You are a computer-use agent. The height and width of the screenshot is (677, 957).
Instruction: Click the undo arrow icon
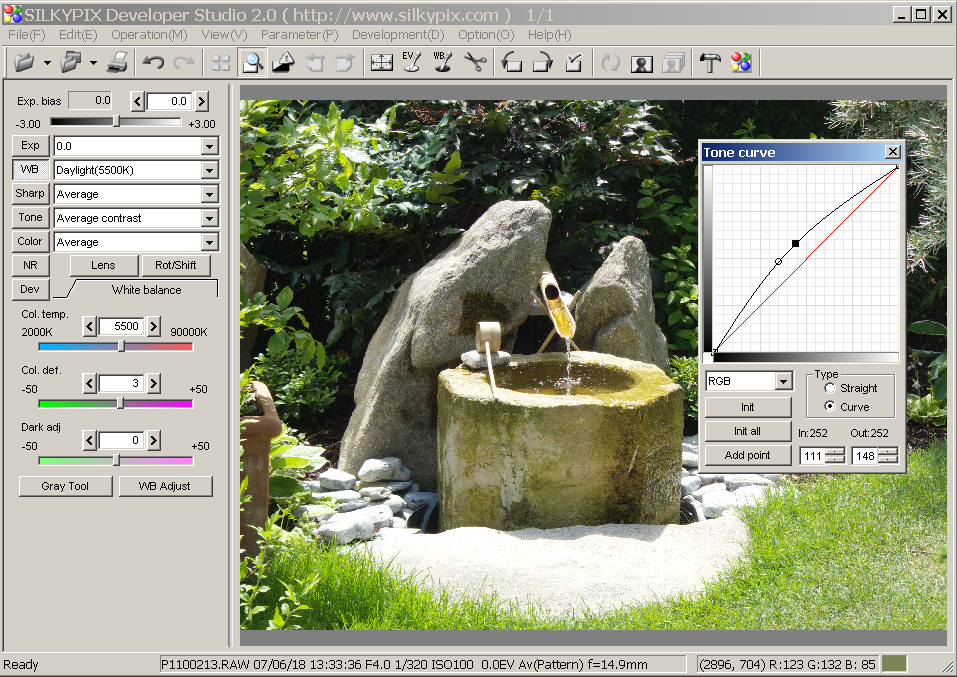pos(153,63)
